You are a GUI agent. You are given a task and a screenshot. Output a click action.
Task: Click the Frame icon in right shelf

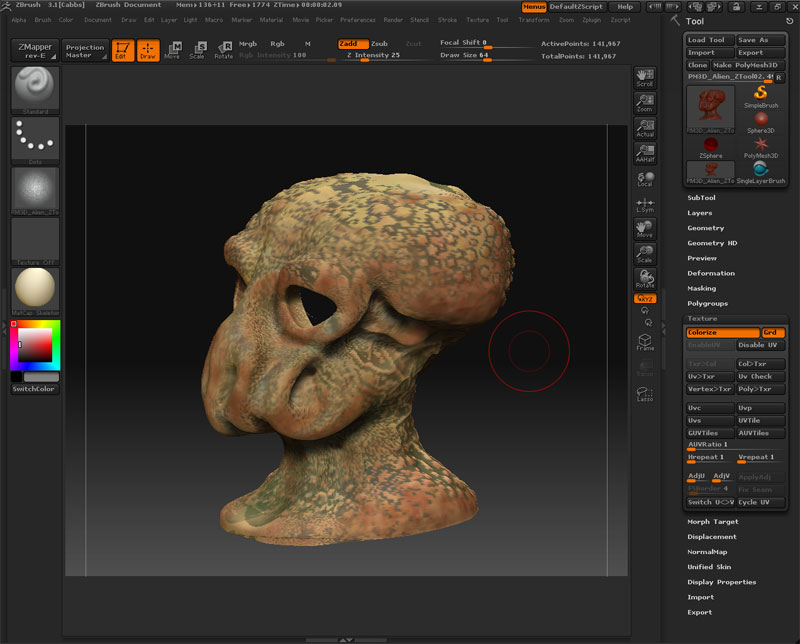tap(645, 341)
